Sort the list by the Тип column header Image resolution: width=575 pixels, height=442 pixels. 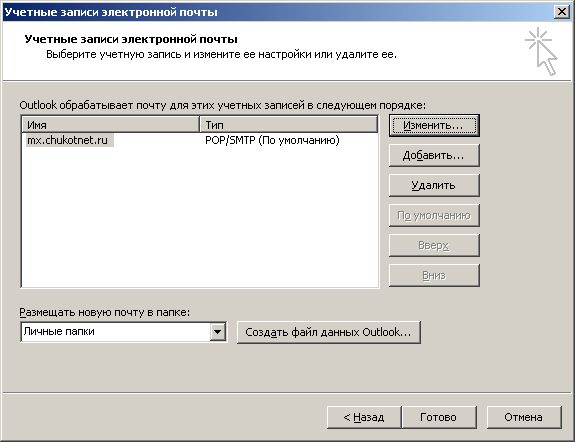click(289, 125)
